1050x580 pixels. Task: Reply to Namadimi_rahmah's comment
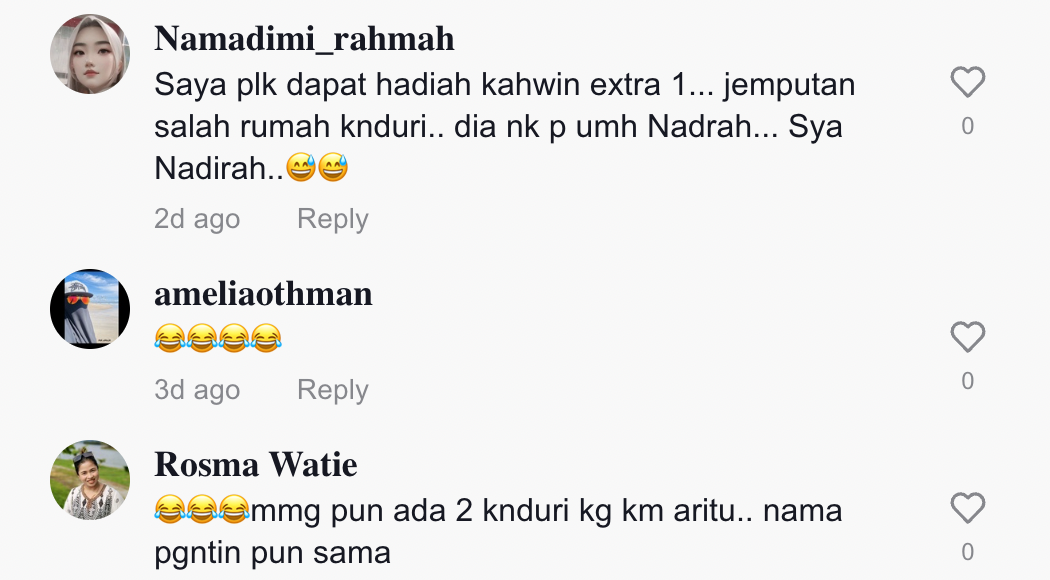click(333, 219)
